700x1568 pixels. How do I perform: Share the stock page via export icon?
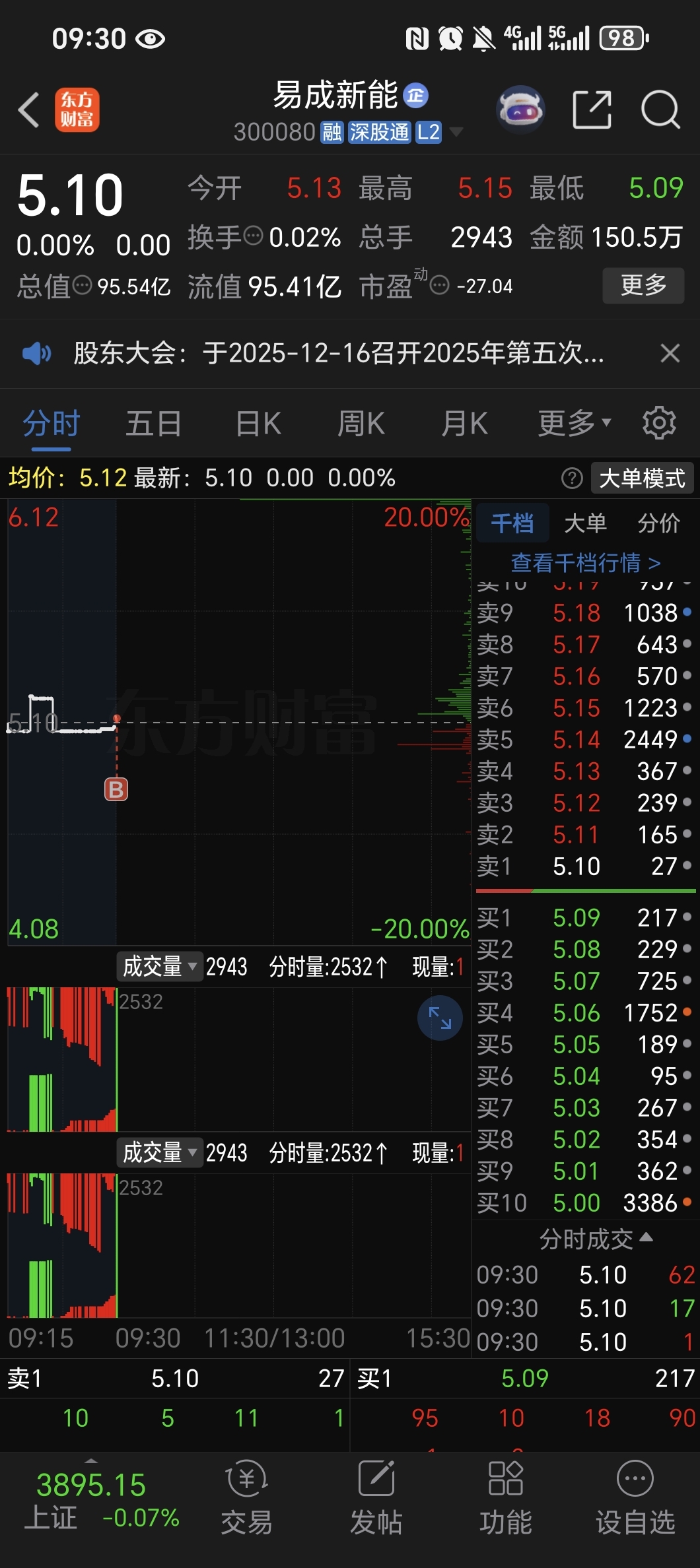pyautogui.click(x=592, y=110)
